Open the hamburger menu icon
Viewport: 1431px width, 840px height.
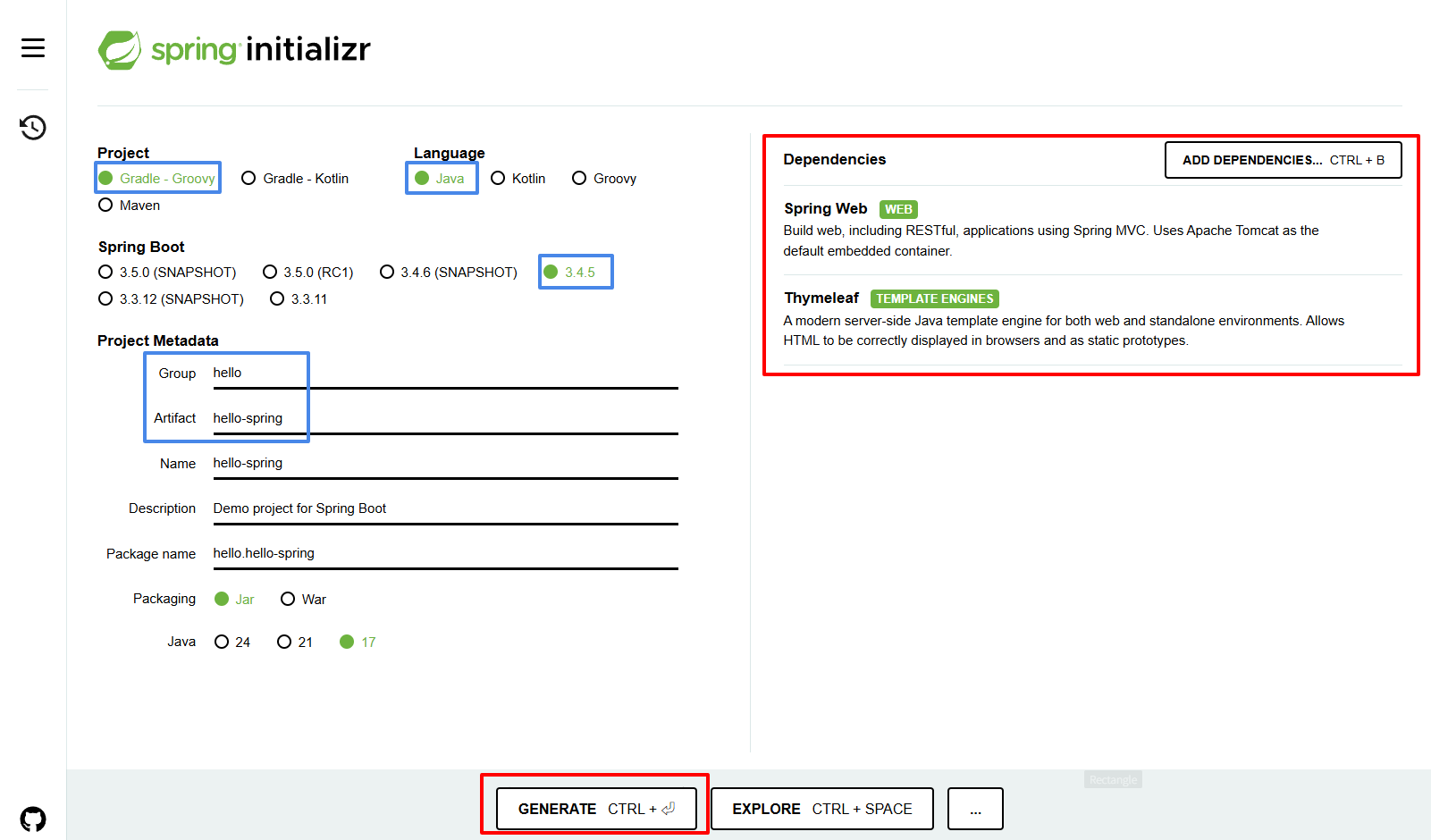(x=33, y=48)
